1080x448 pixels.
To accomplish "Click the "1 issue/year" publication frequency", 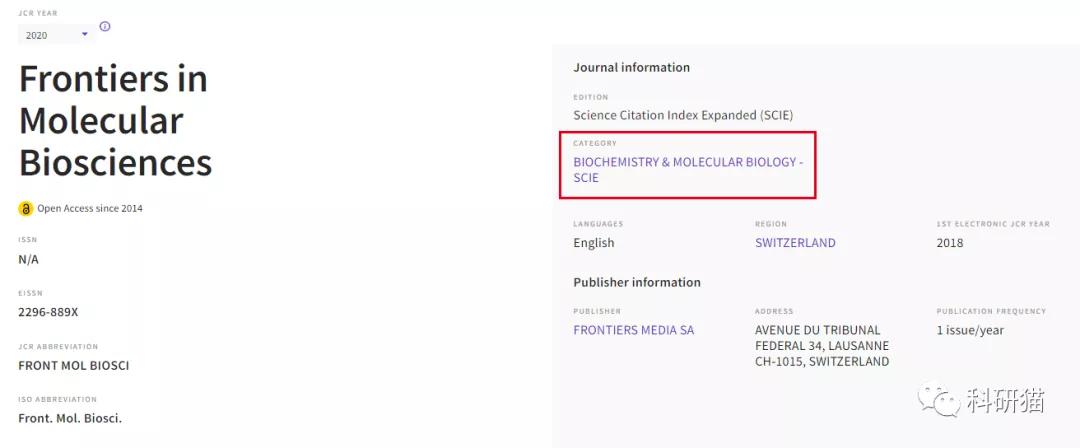I will coord(970,330).
